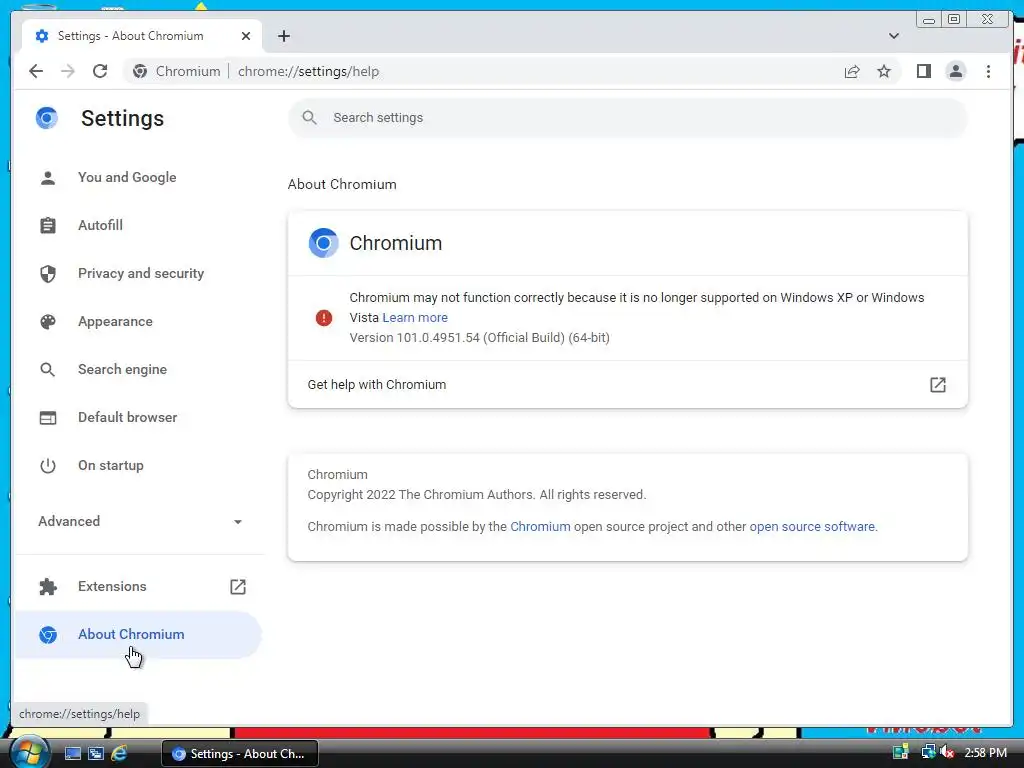The image size is (1024, 768).
Task: Launch Internet Explorer from taskbar
Action: [x=119, y=754]
